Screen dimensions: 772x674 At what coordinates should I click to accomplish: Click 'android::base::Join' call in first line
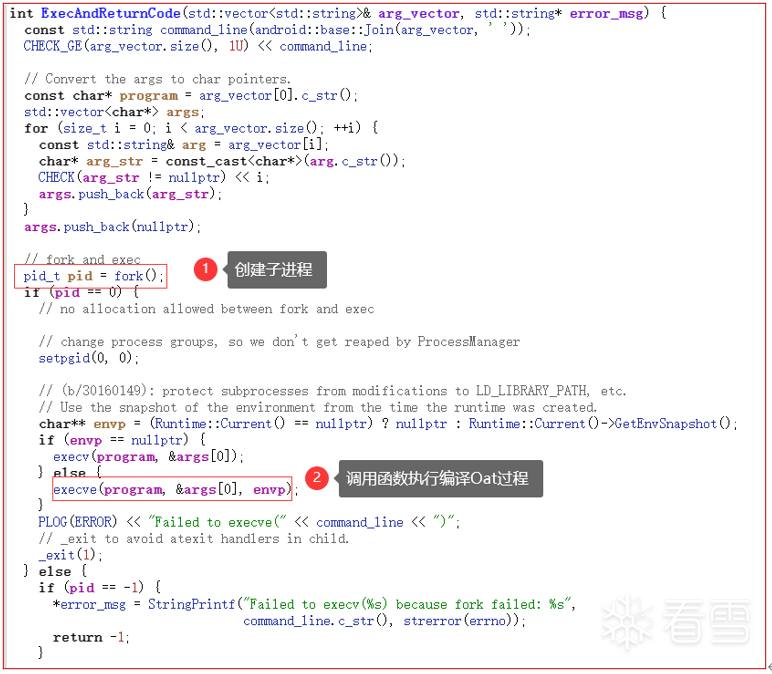point(325,30)
